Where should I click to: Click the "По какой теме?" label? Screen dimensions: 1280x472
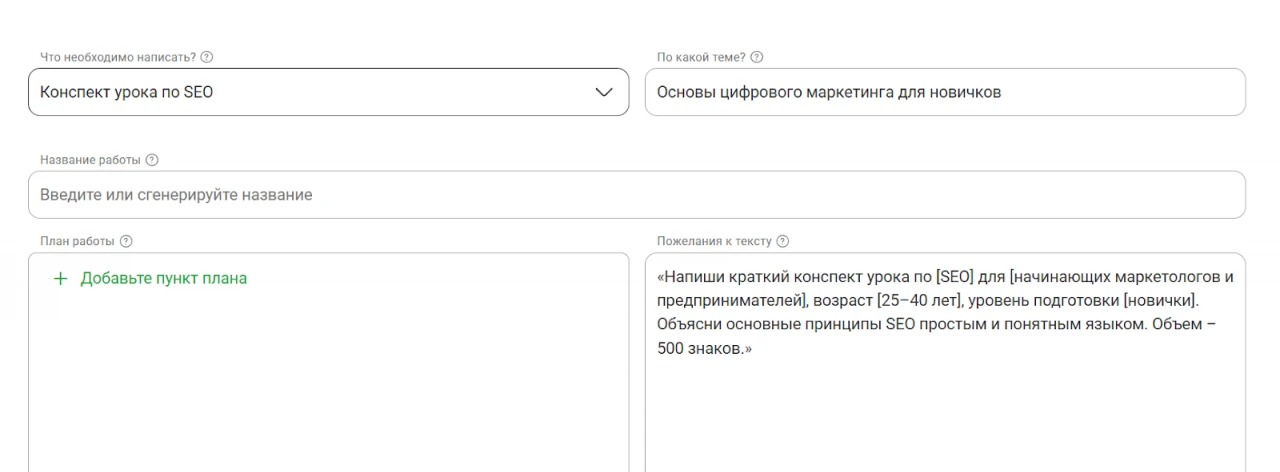(x=701, y=57)
